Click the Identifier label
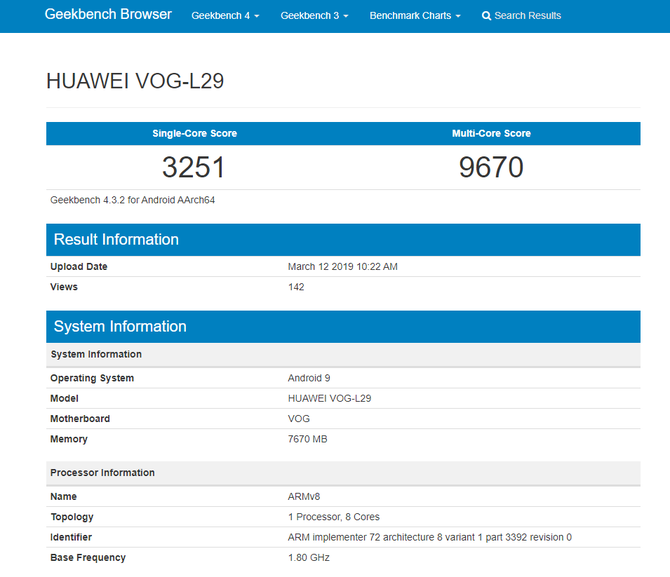The image size is (670, 577). pos(71,537)
